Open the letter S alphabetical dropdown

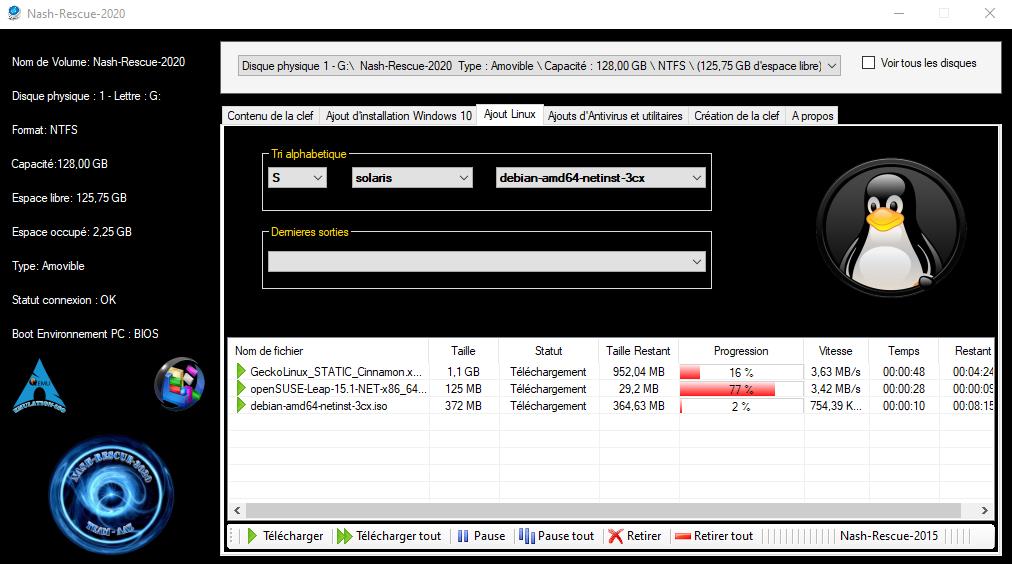pos(297,177)
